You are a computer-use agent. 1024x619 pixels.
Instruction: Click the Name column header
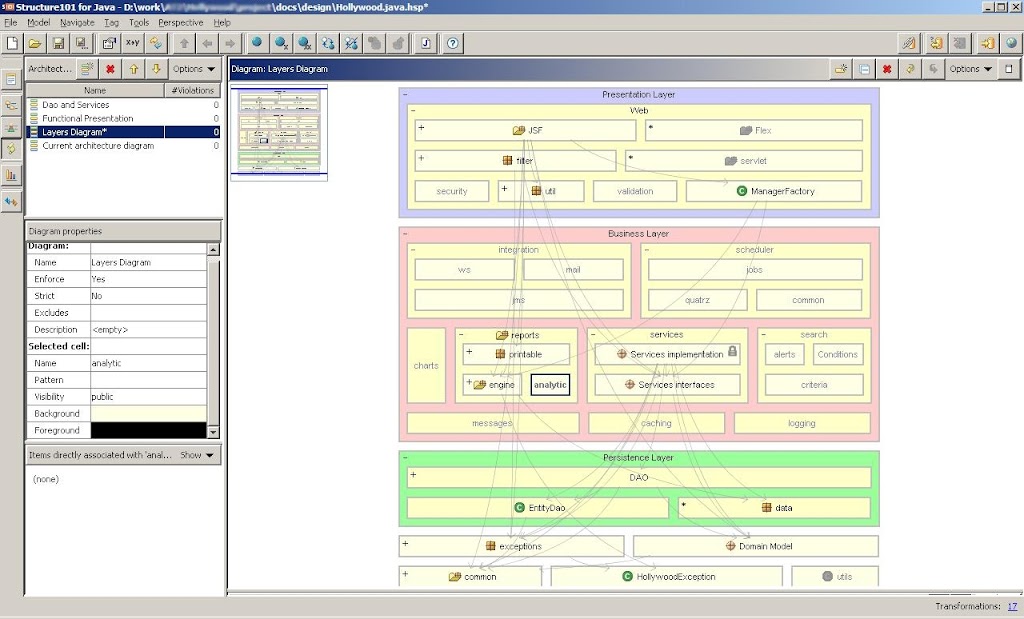[x=95, y=90]
